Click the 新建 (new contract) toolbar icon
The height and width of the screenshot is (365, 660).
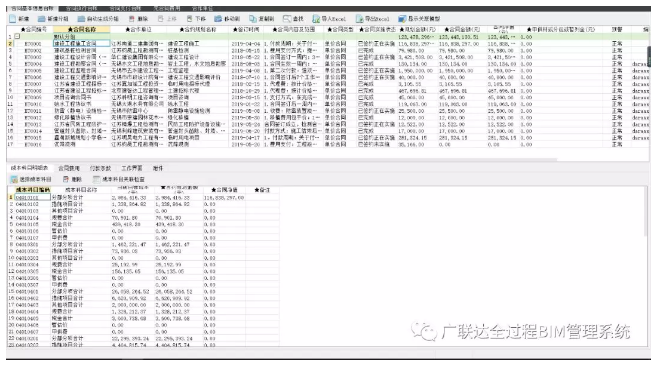[x=13, y=19]
